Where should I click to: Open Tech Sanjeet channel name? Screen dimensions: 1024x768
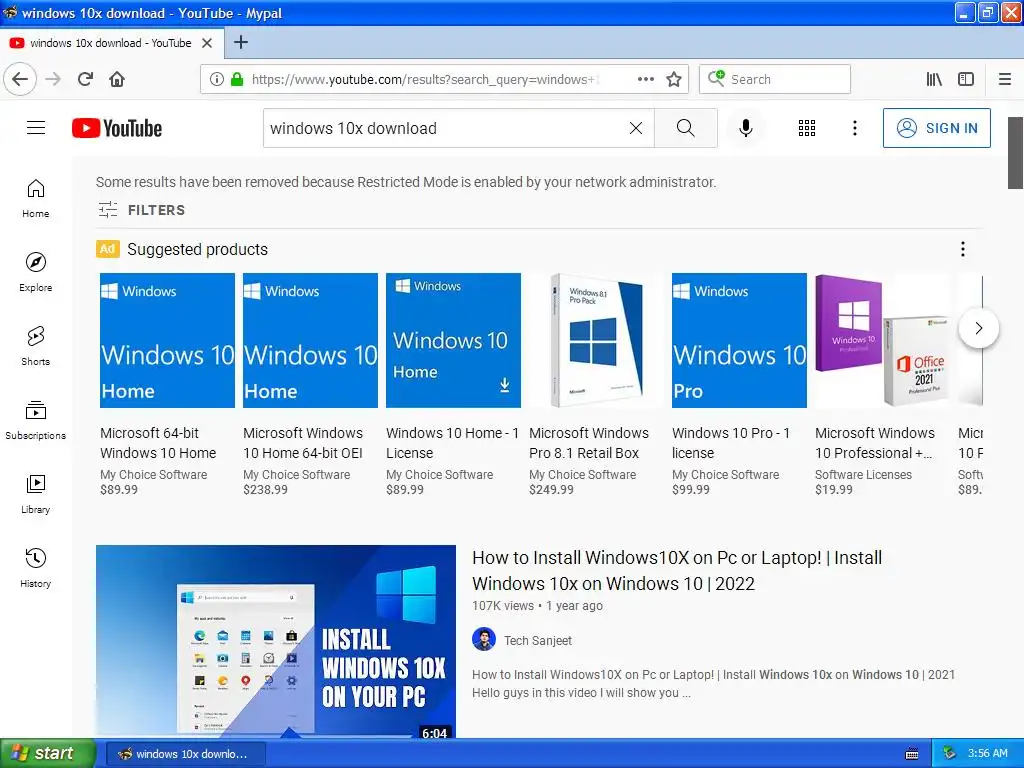tap(537, 641)
